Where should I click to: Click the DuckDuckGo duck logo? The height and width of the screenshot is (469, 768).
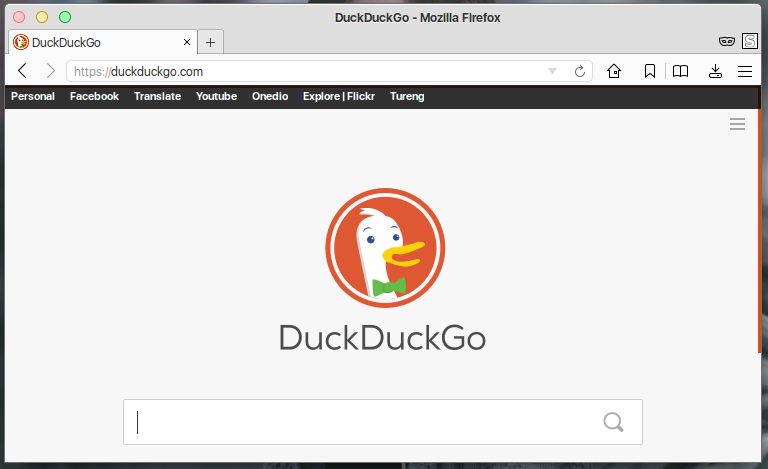(x=385, y=248)
